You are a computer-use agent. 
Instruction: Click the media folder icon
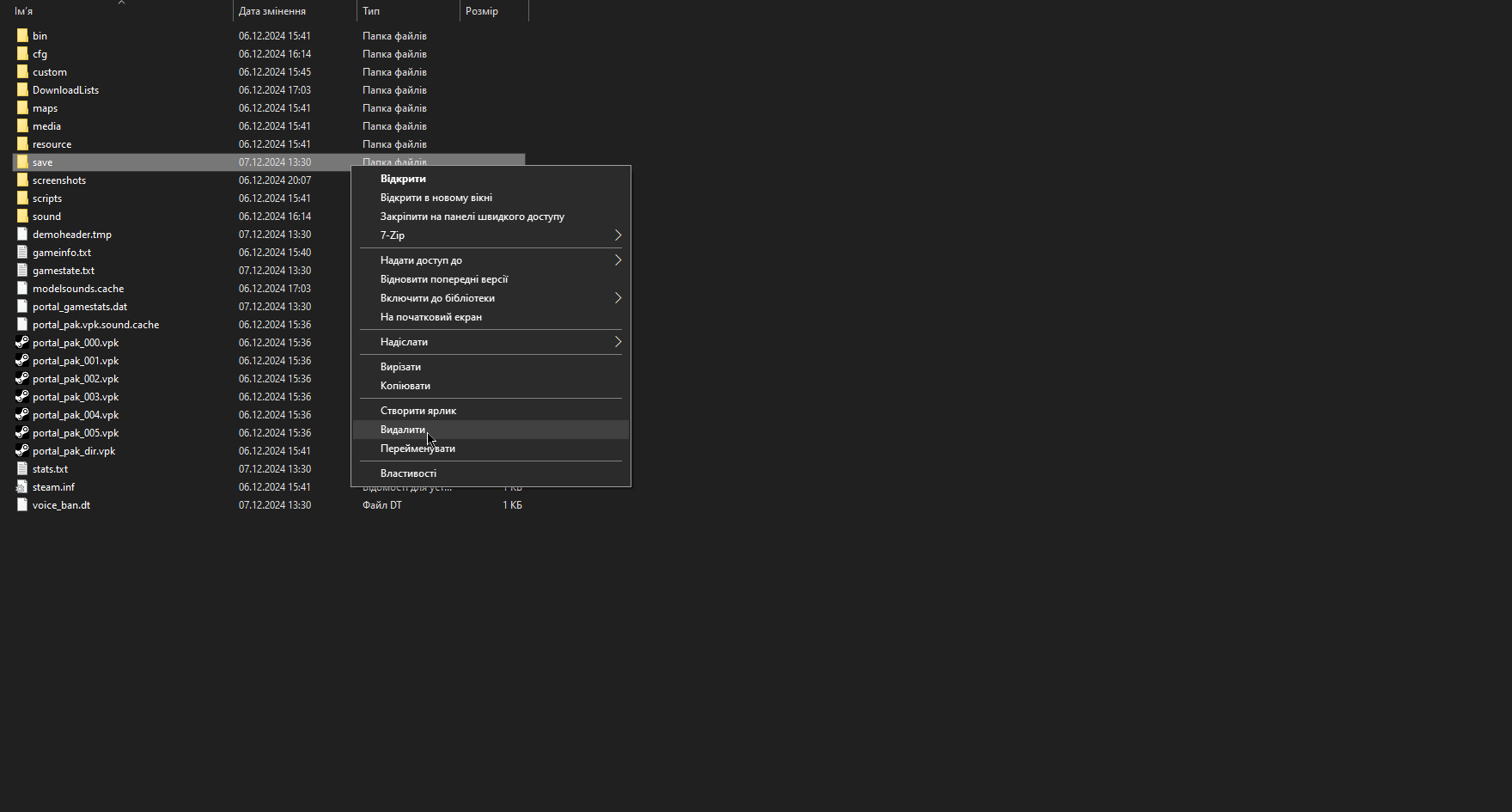pos(22,126)
